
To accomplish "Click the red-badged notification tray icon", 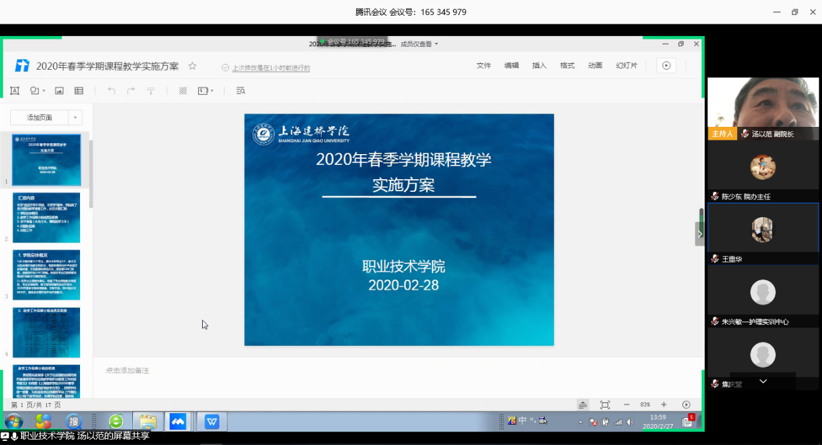I will click(688, 420).
